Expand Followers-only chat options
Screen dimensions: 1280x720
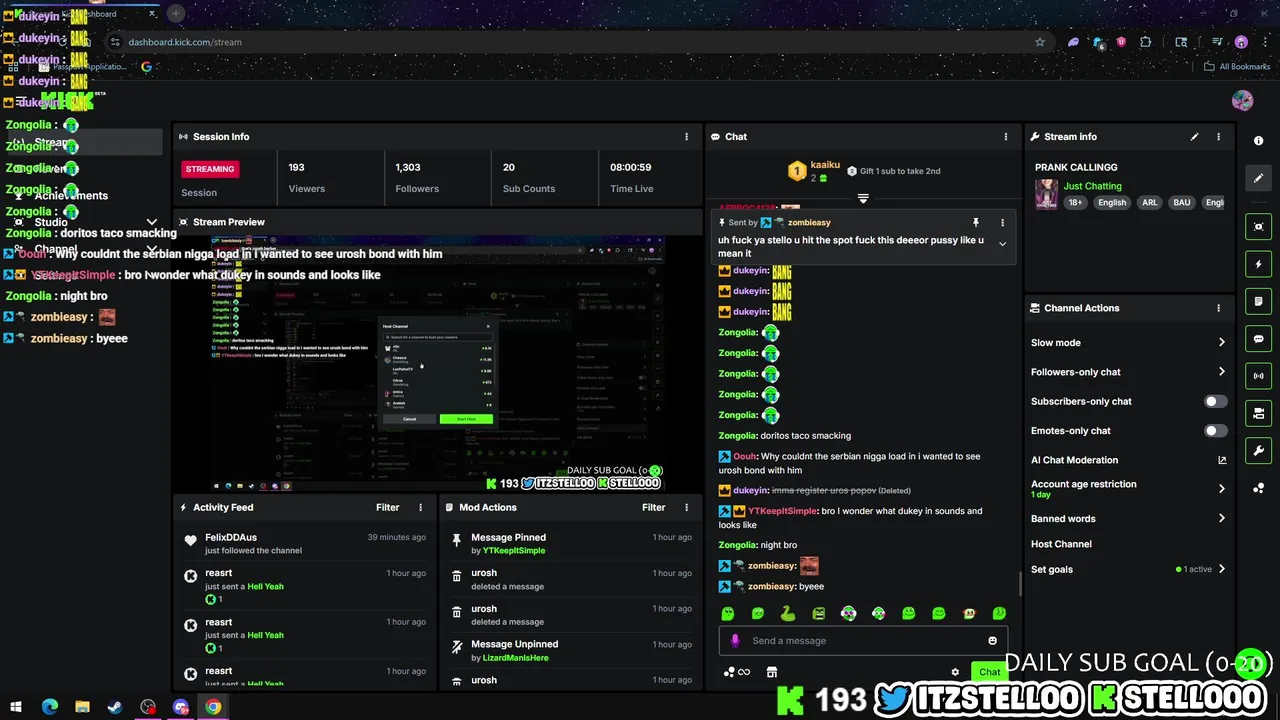click(1221, 372)
